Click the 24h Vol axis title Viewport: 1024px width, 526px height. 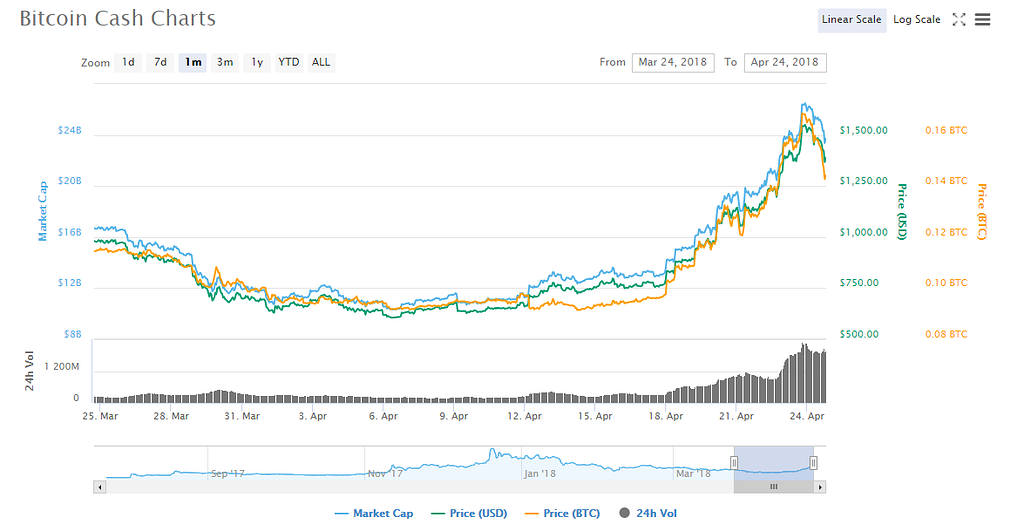[x=29, y=371]
